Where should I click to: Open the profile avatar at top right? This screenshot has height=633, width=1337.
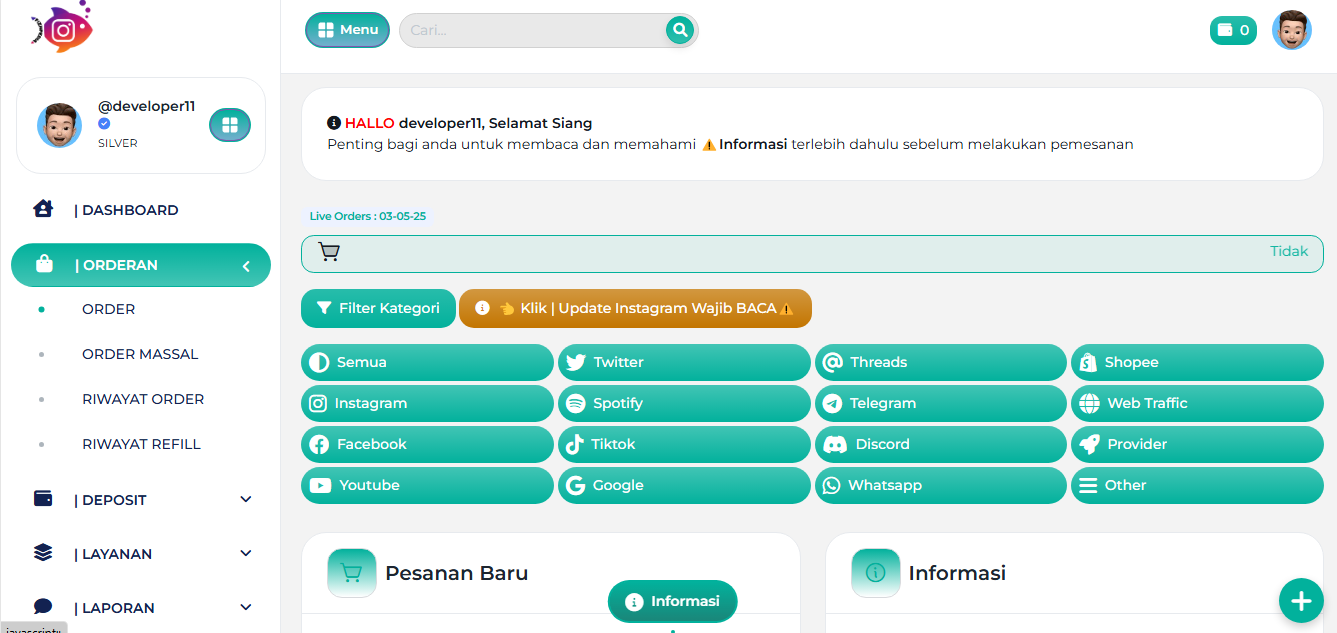[x=1291, y=30]
